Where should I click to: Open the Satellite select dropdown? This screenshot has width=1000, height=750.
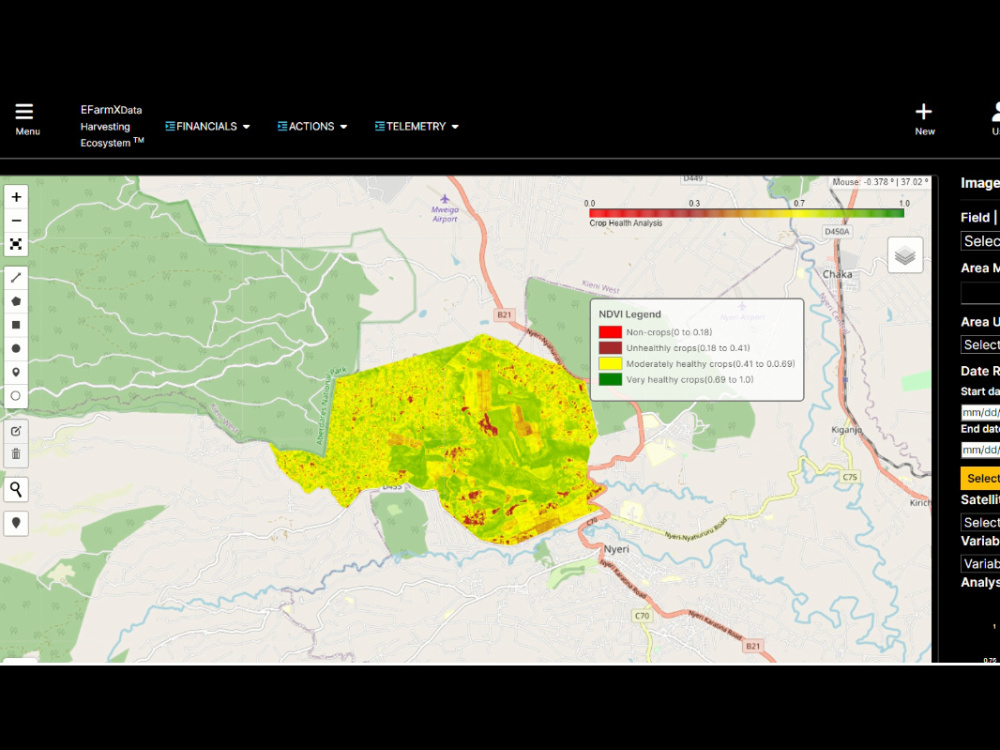[980, 522]
